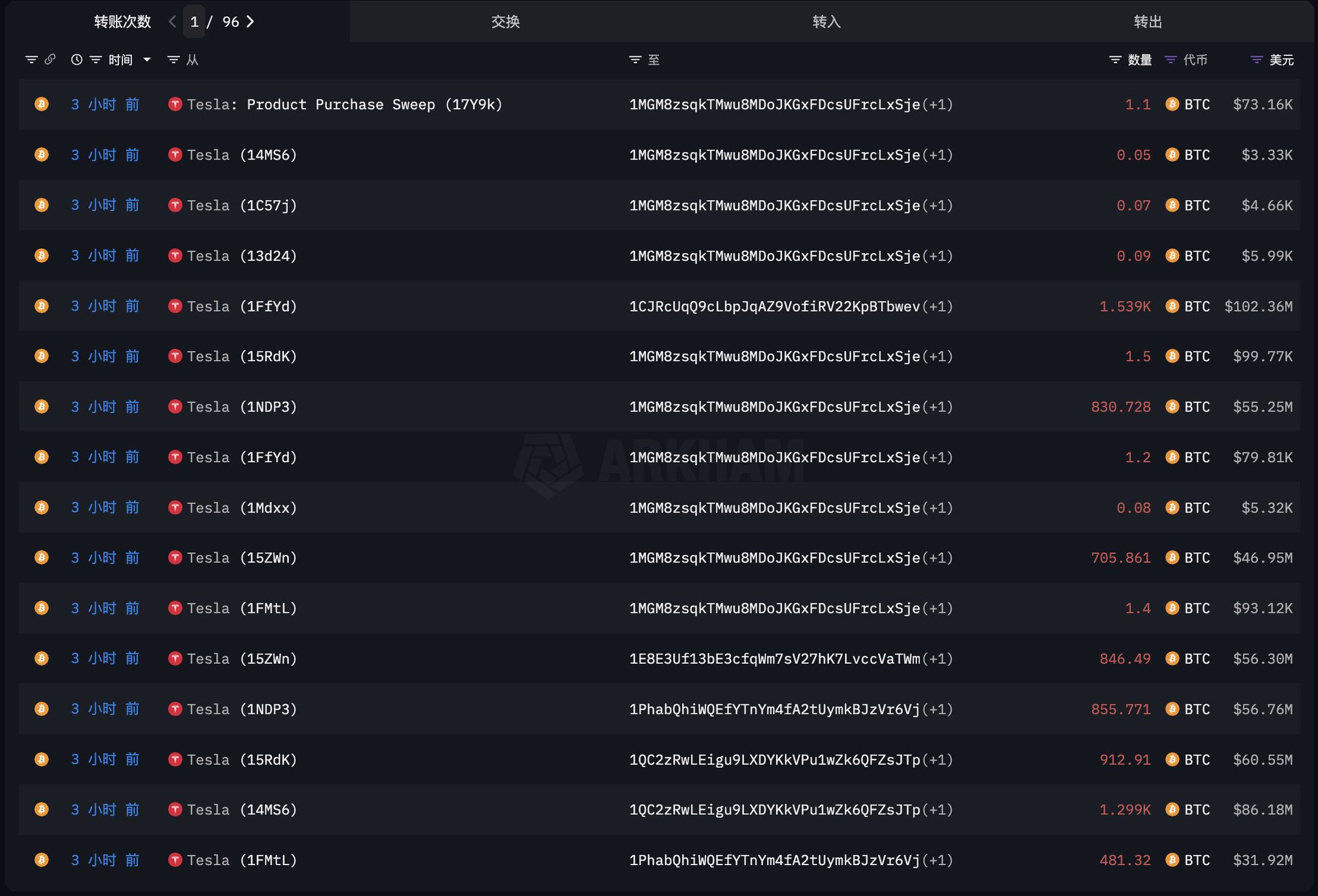Click the BTC token in the 705.861 row

point(1188,558)
